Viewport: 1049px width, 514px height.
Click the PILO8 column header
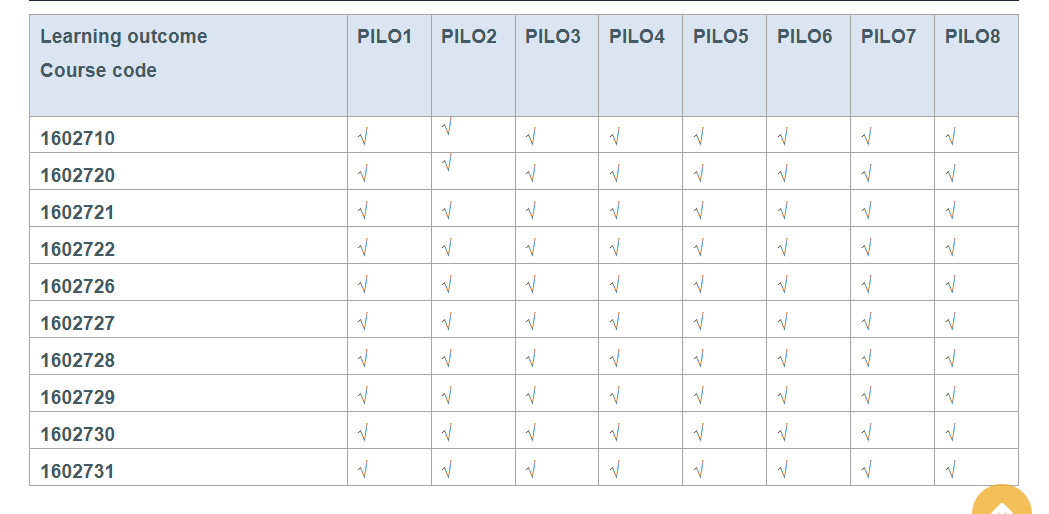click(x=972, y=37)
